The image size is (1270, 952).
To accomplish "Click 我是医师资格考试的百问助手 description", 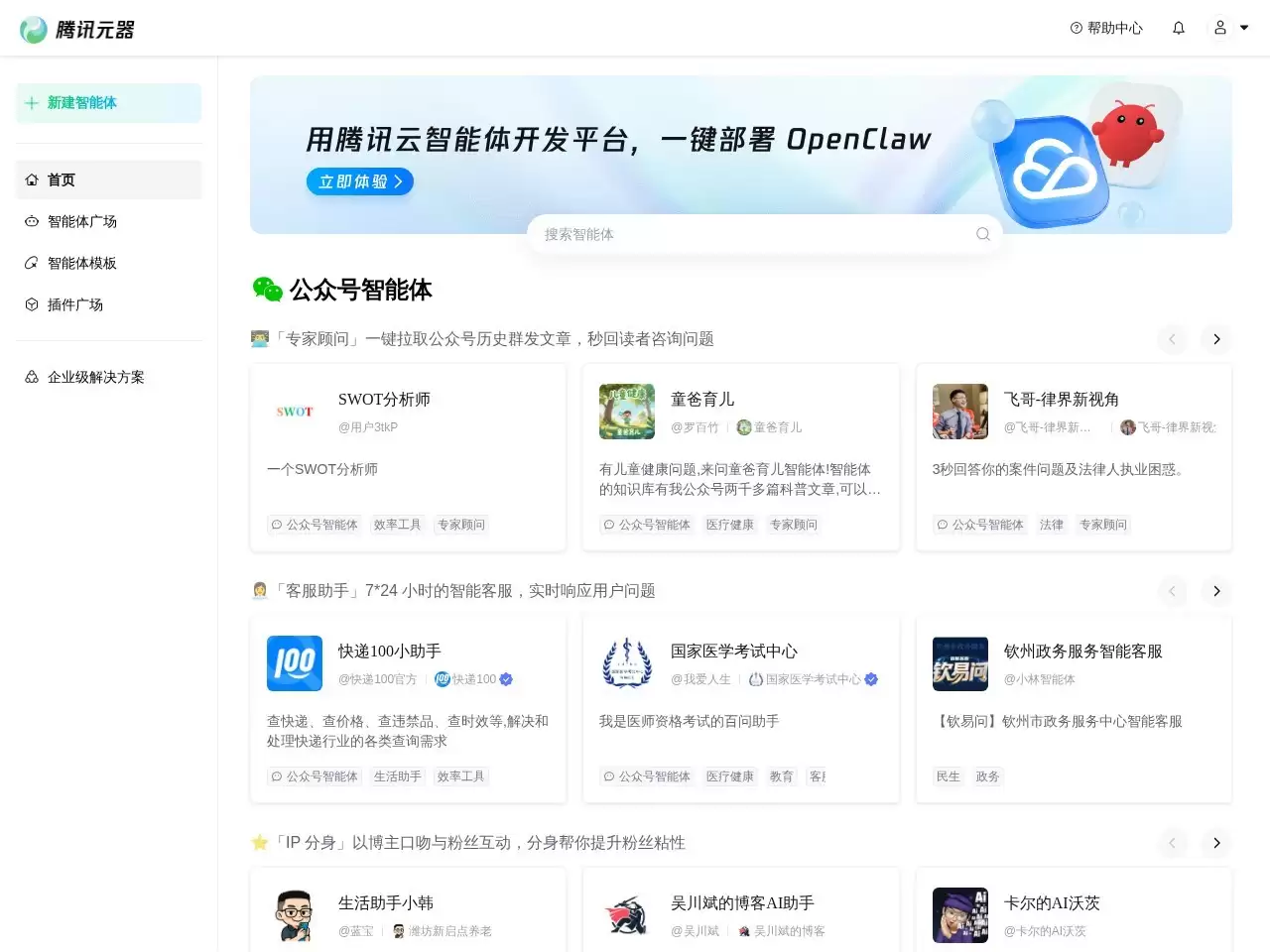I will pyautogui.click(x=690, y=721).
